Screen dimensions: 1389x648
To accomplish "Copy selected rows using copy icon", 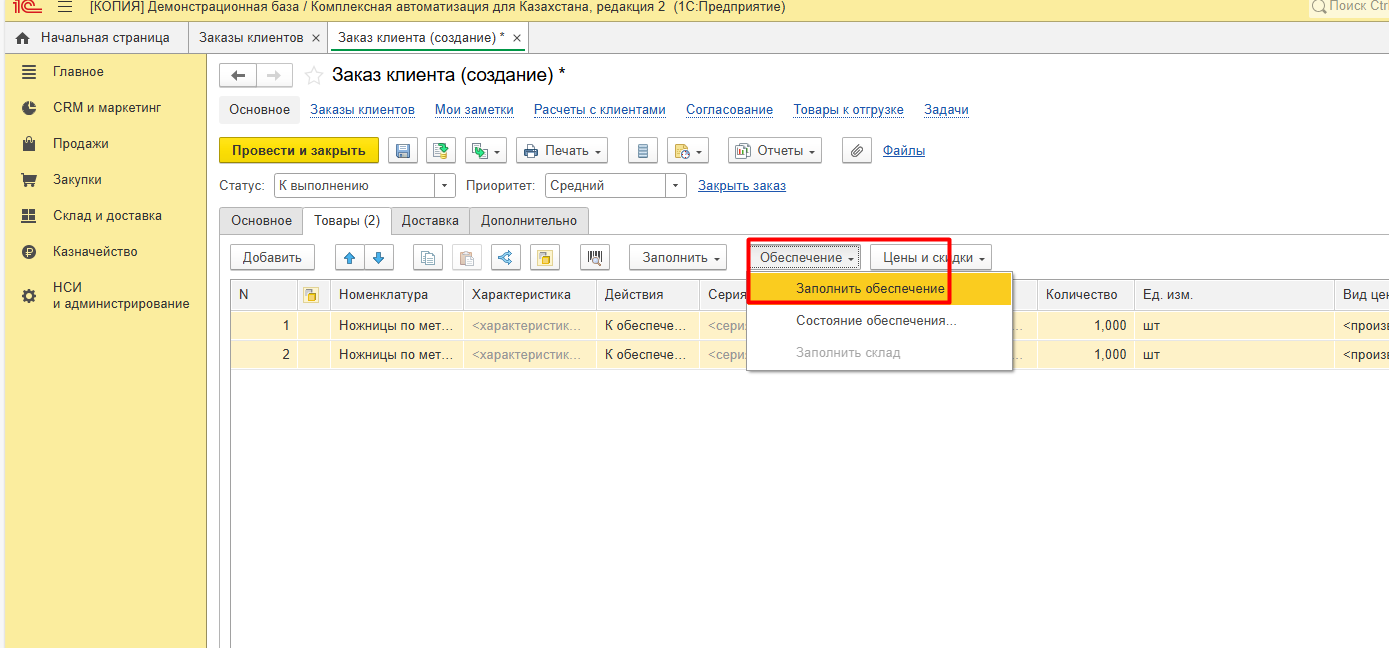I will [x=428, y=258].
